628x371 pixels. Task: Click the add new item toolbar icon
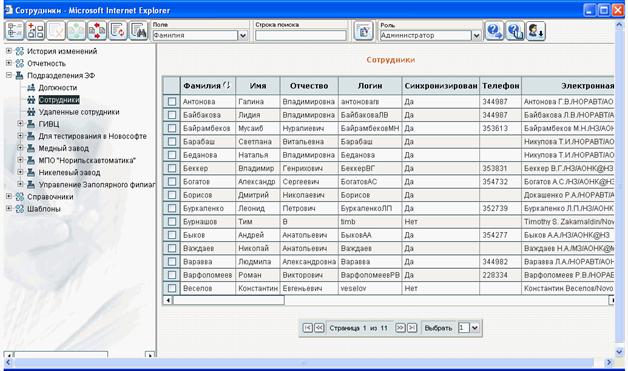click(35, 31)
